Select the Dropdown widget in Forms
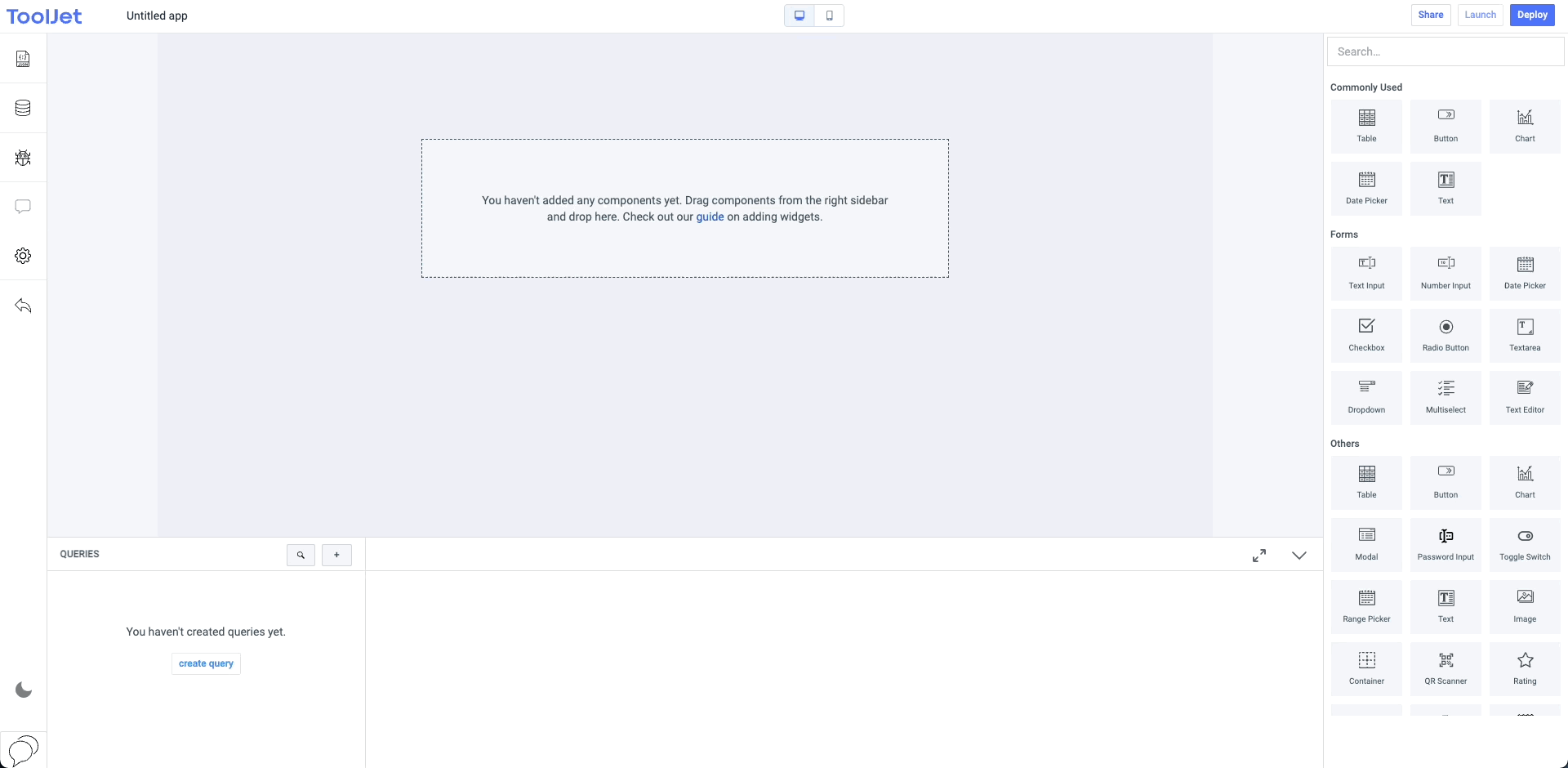Image resolution: width=1568 pixels, height=768 pixels. click(1366, 397)
